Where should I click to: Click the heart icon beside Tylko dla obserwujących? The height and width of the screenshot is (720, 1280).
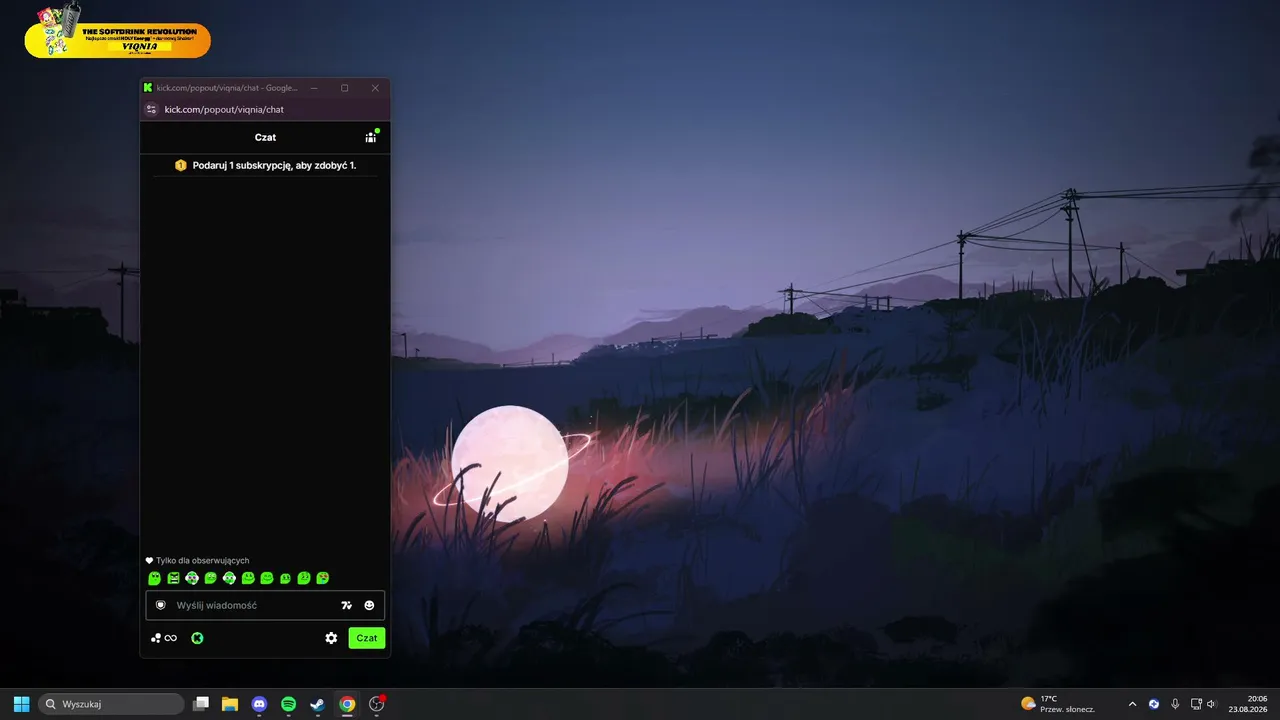150,561
